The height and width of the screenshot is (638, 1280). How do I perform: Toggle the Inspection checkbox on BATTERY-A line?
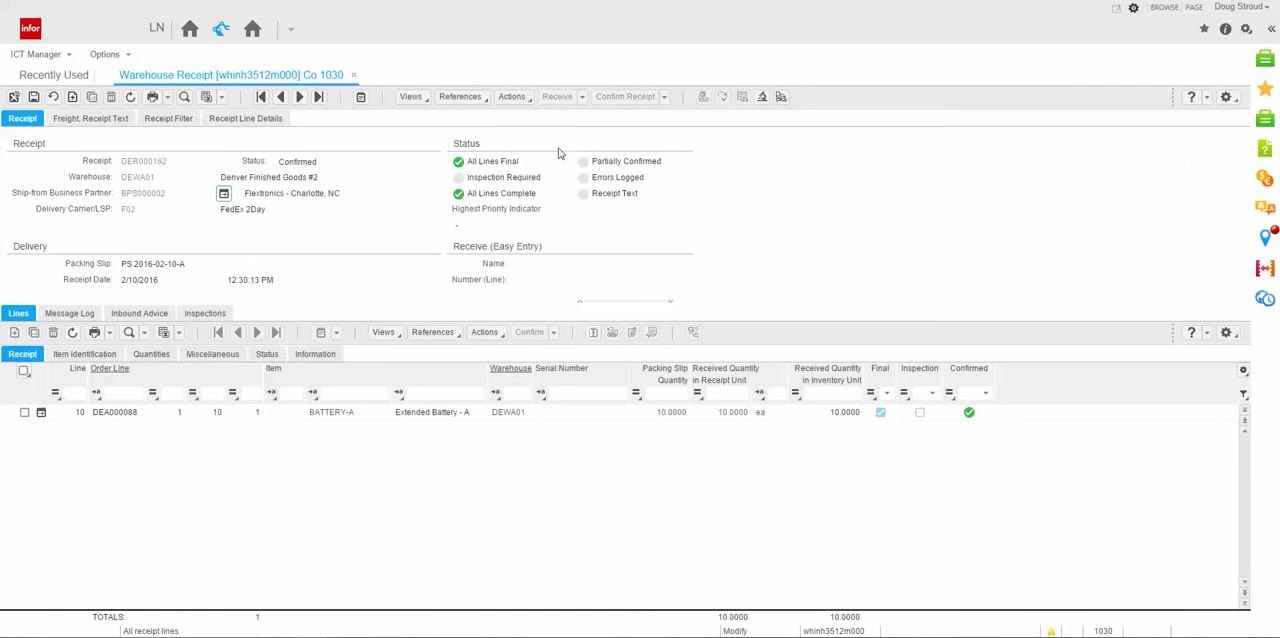pyautogui.click(x=920, y=412)
